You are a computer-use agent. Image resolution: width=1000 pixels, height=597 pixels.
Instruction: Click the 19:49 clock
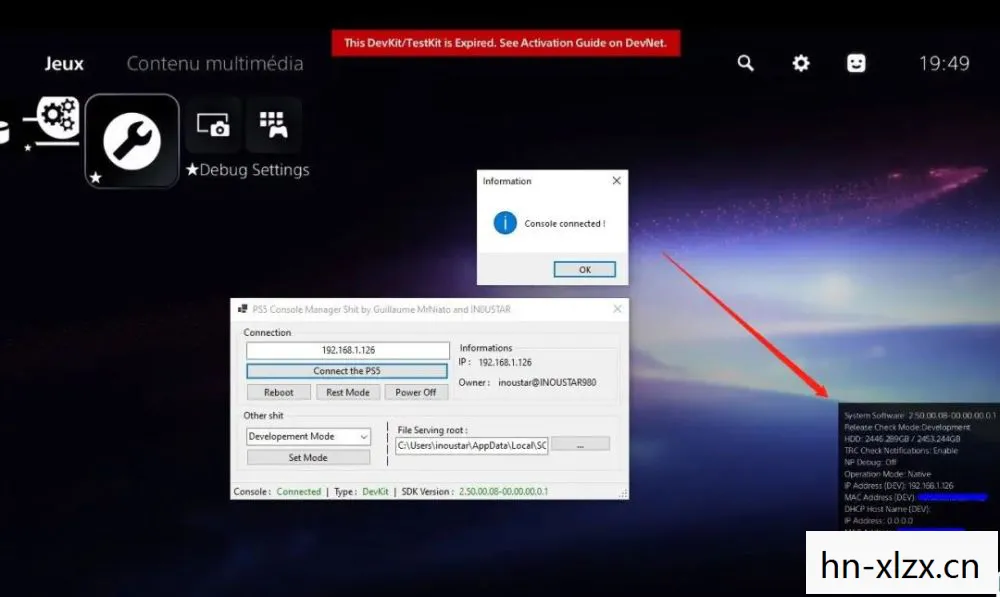(x=944, y=63)
